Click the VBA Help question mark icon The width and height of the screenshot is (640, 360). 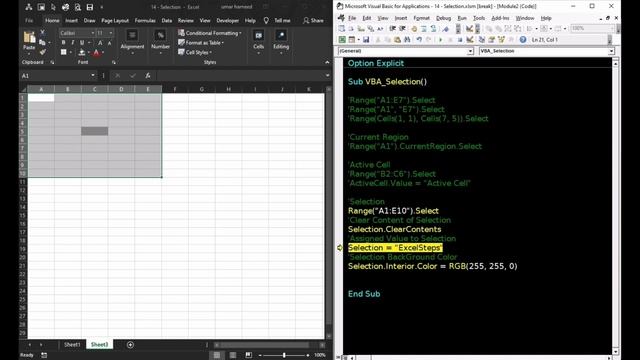(523, 40)
